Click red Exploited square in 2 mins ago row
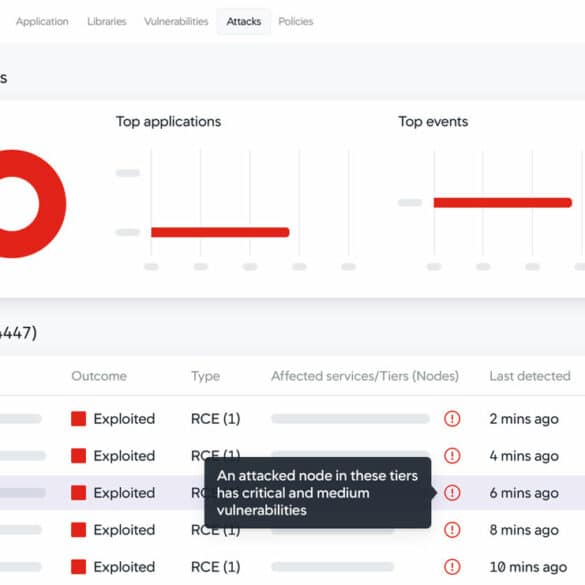Screen dimensions: 585x585 click(78, 419)
